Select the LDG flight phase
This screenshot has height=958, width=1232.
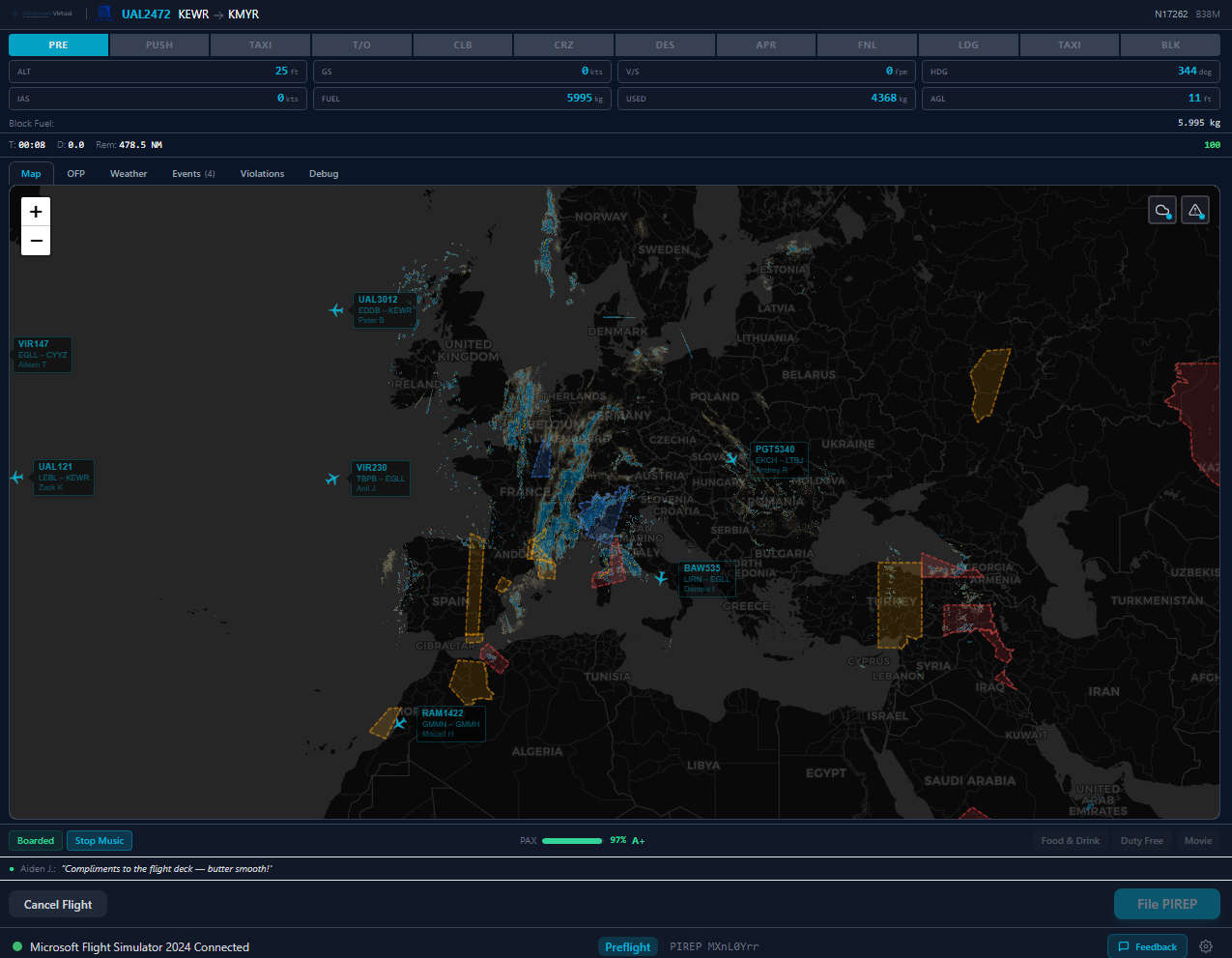click(968, 44)
